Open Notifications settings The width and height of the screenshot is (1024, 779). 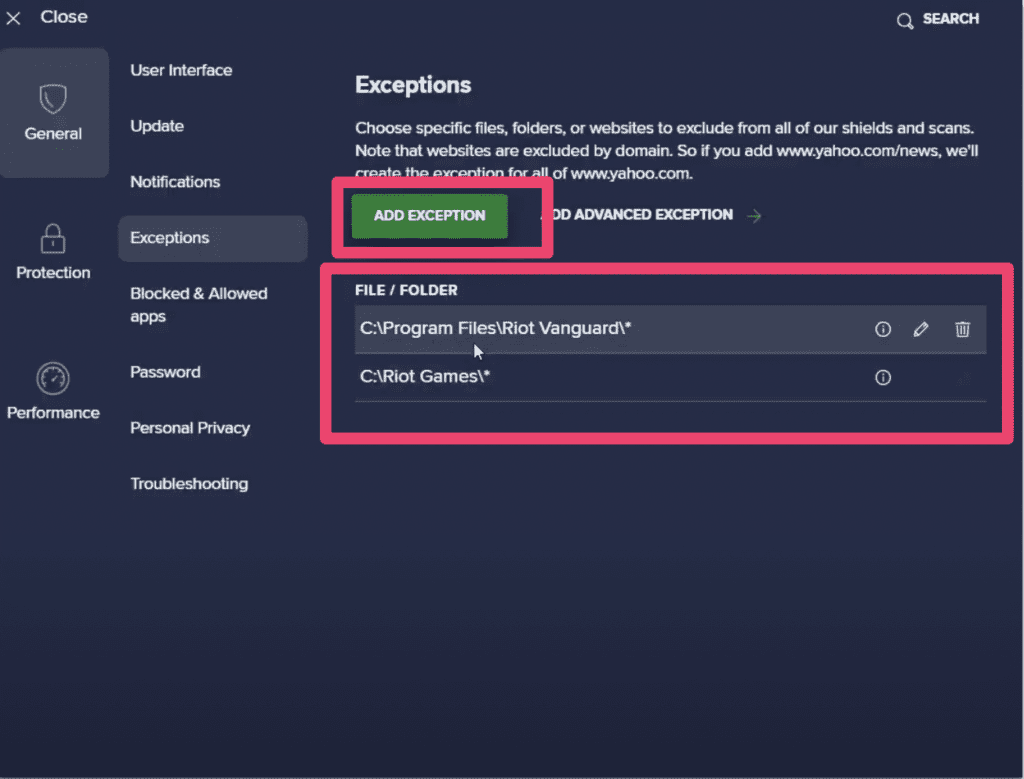[175, 182]
